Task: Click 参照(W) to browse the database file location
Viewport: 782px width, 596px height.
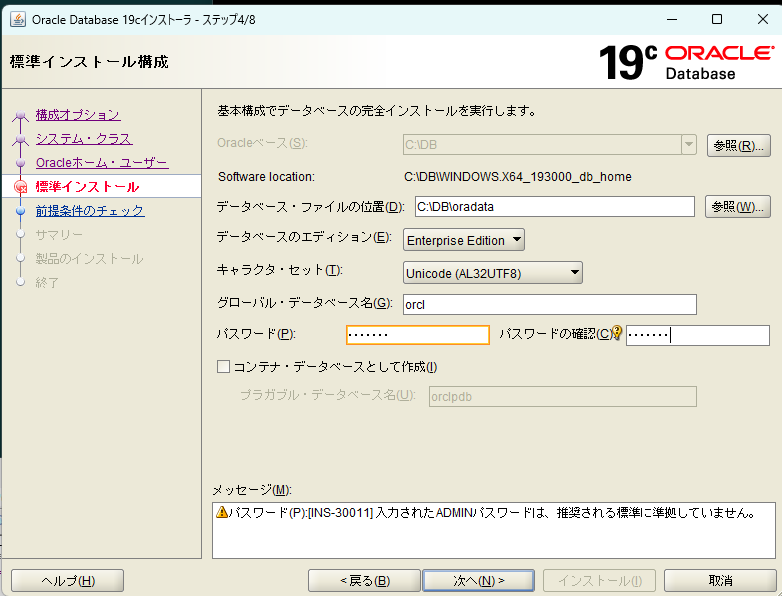Action: tap(738, 207)
